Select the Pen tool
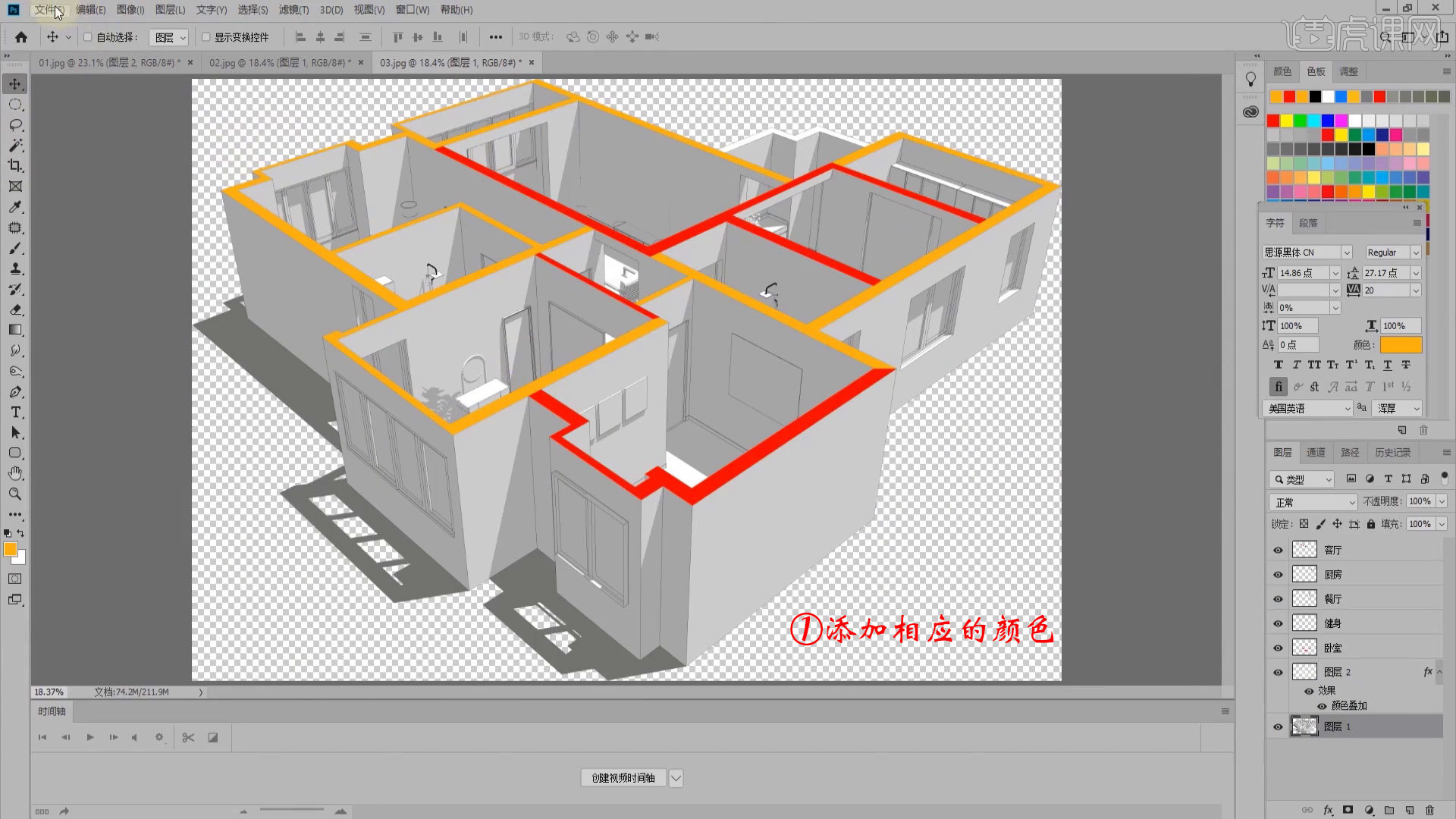The width and height of the screenshot is (1456, 819). [x=15, y=392]
